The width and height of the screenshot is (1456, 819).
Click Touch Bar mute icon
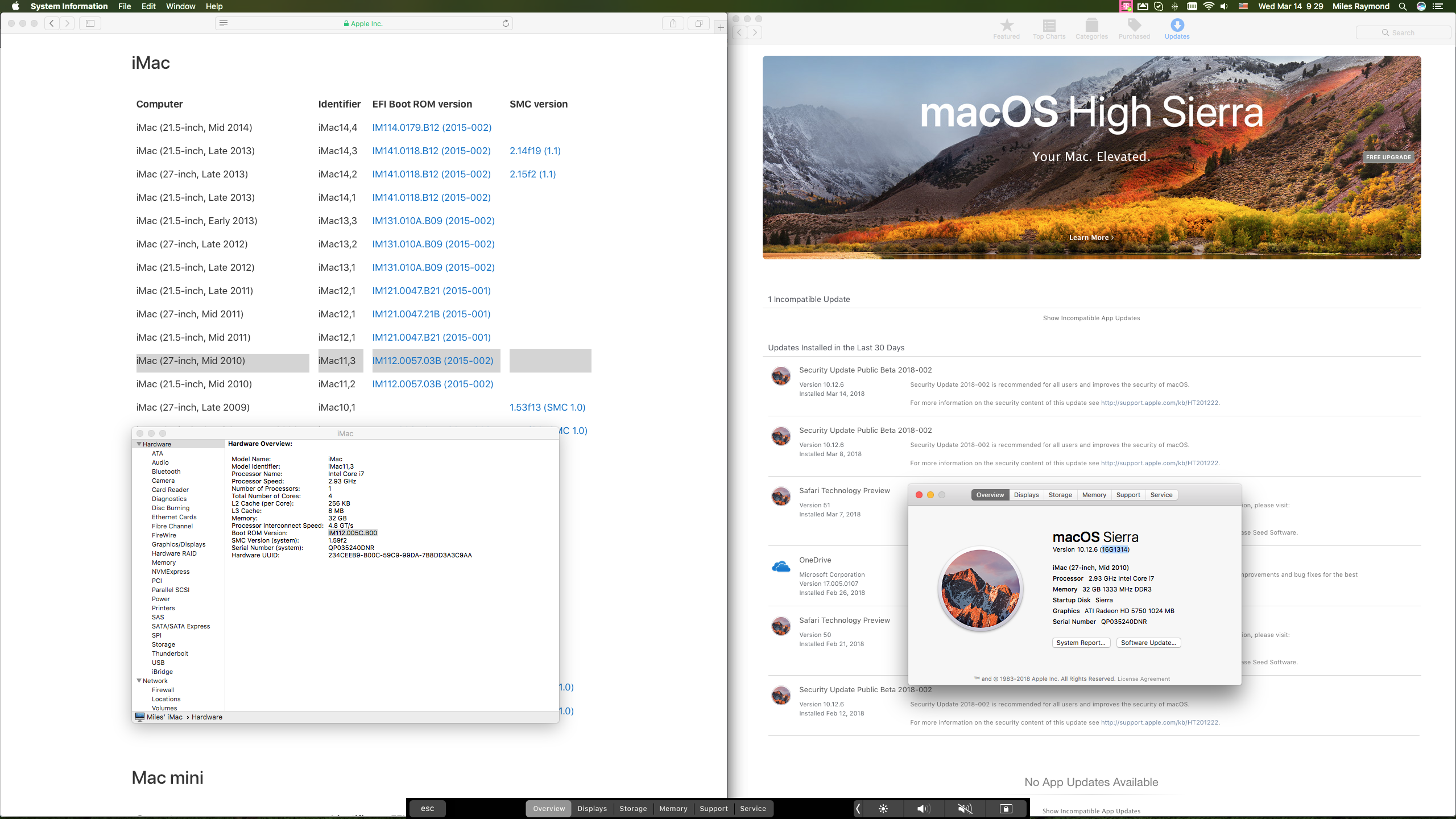click(965, 808)
